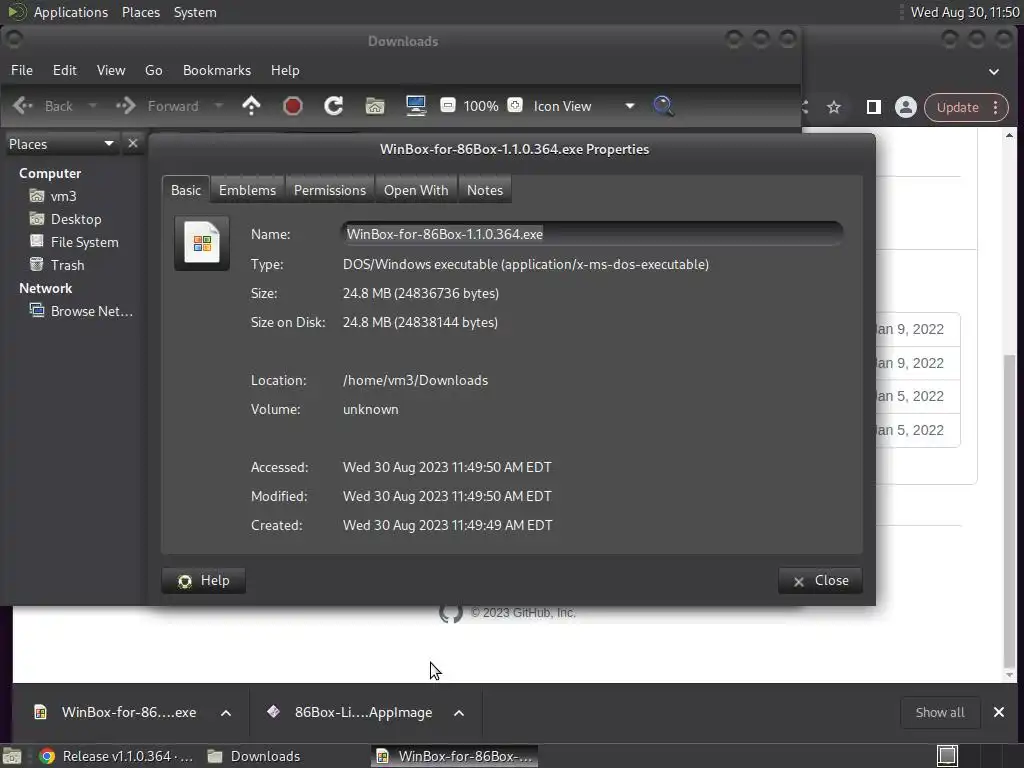Screen dimensions: 1024x768
Task: Click the red Stop loading icon
Action: [293, 106]
